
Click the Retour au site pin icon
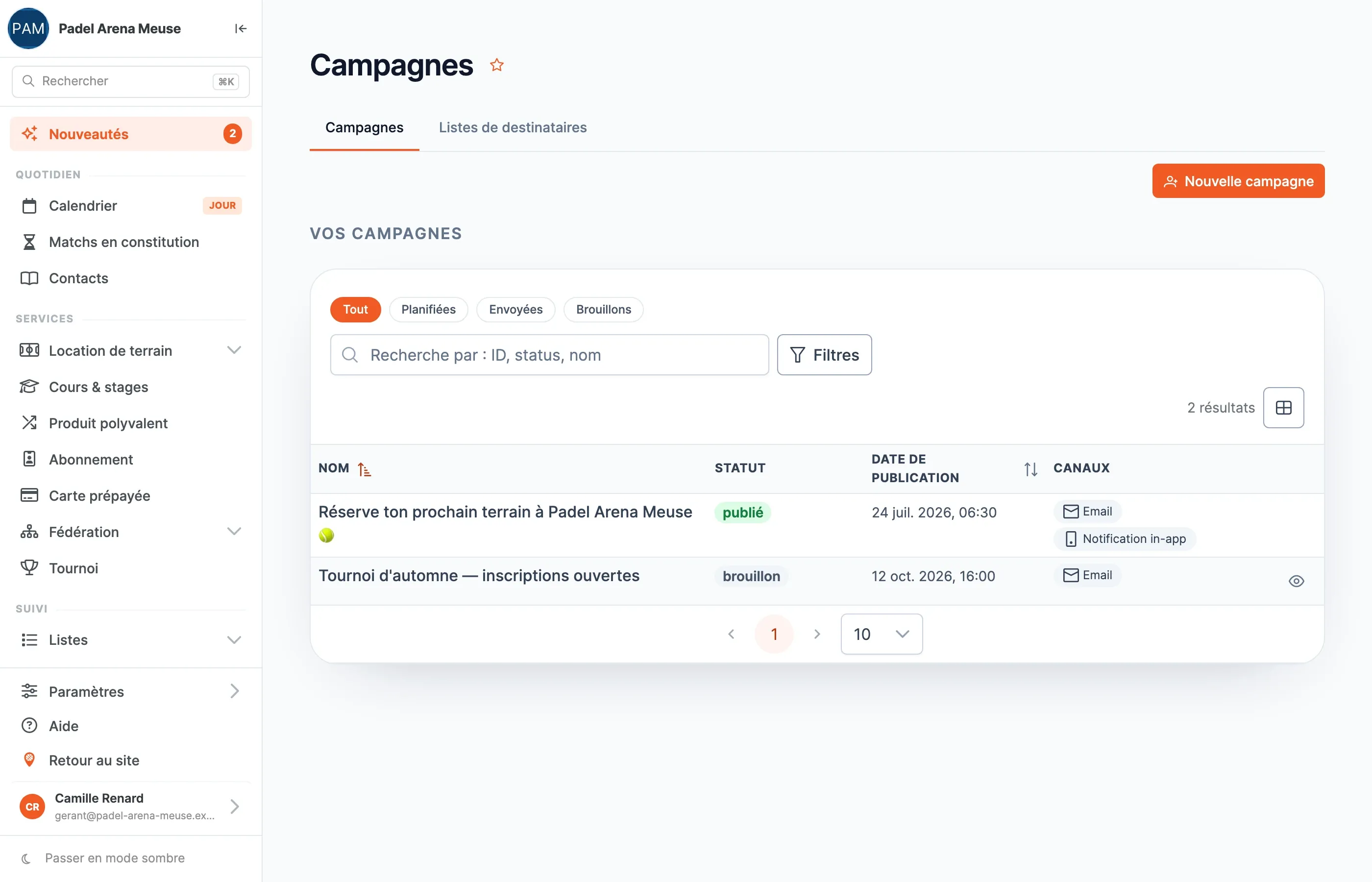coord(29,760)
